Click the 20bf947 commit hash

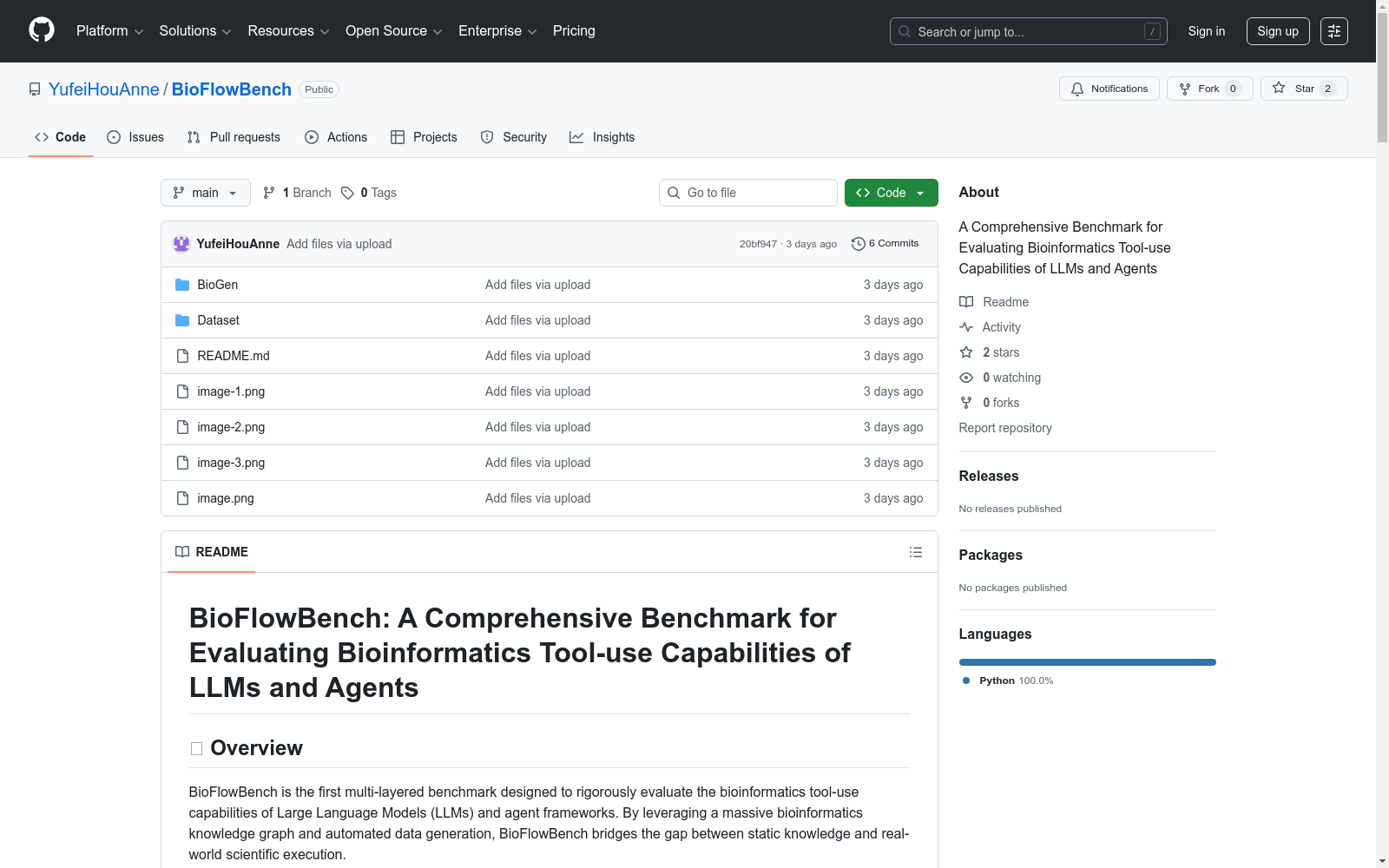758,244
